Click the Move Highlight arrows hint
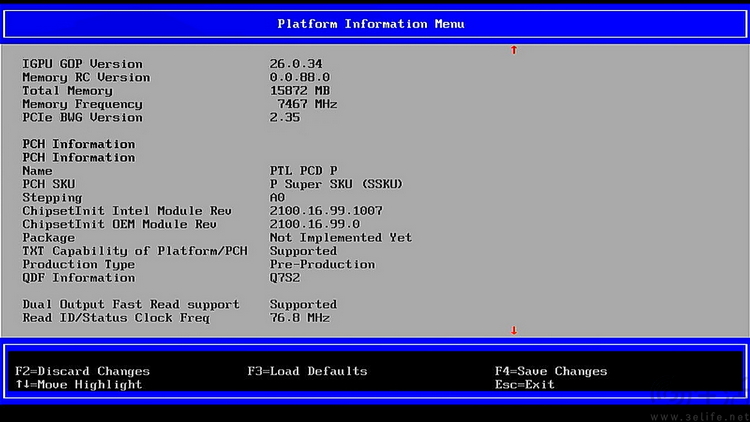 79,385
